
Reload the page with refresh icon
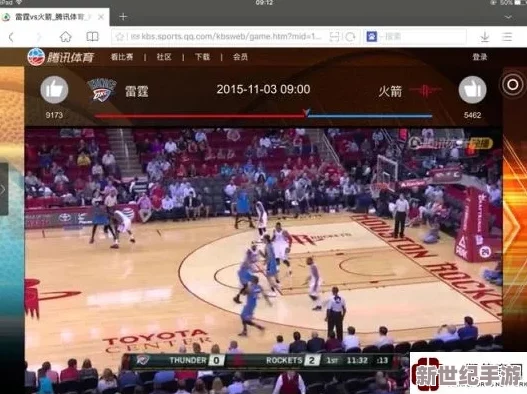tap(350, 37)
